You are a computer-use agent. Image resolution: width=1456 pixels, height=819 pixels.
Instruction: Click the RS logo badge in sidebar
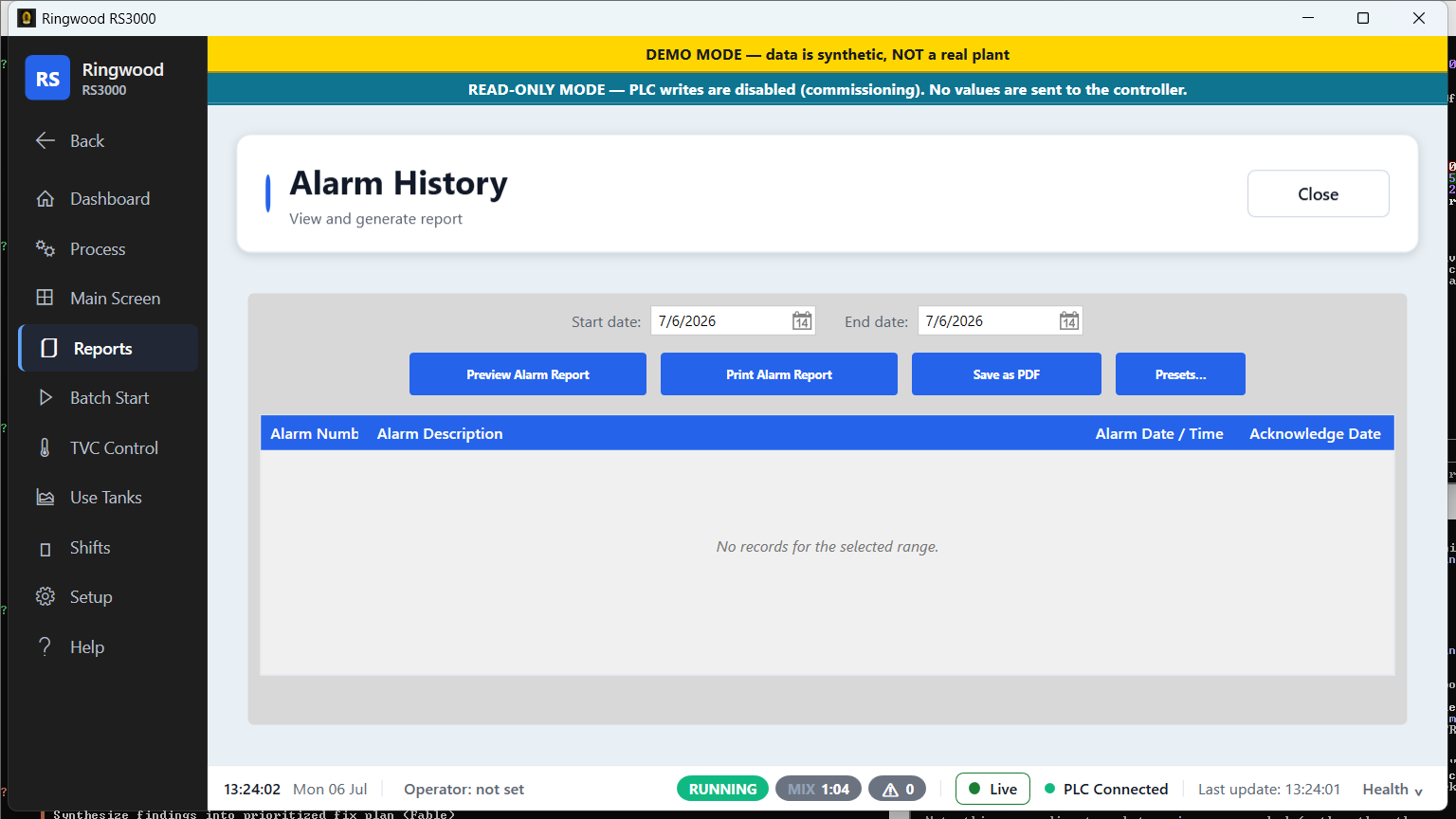tap(47, 78)
